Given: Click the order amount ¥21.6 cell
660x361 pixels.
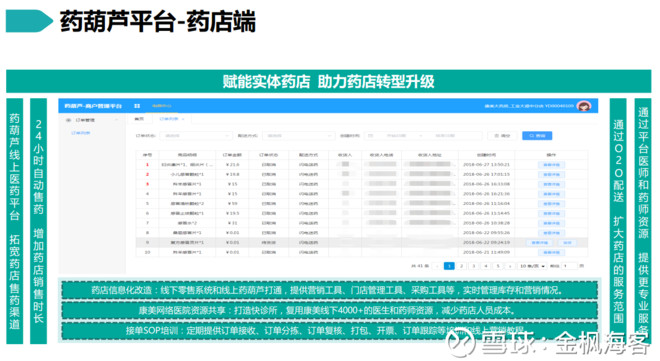Looking at the screenshot, I should point(232,165).
